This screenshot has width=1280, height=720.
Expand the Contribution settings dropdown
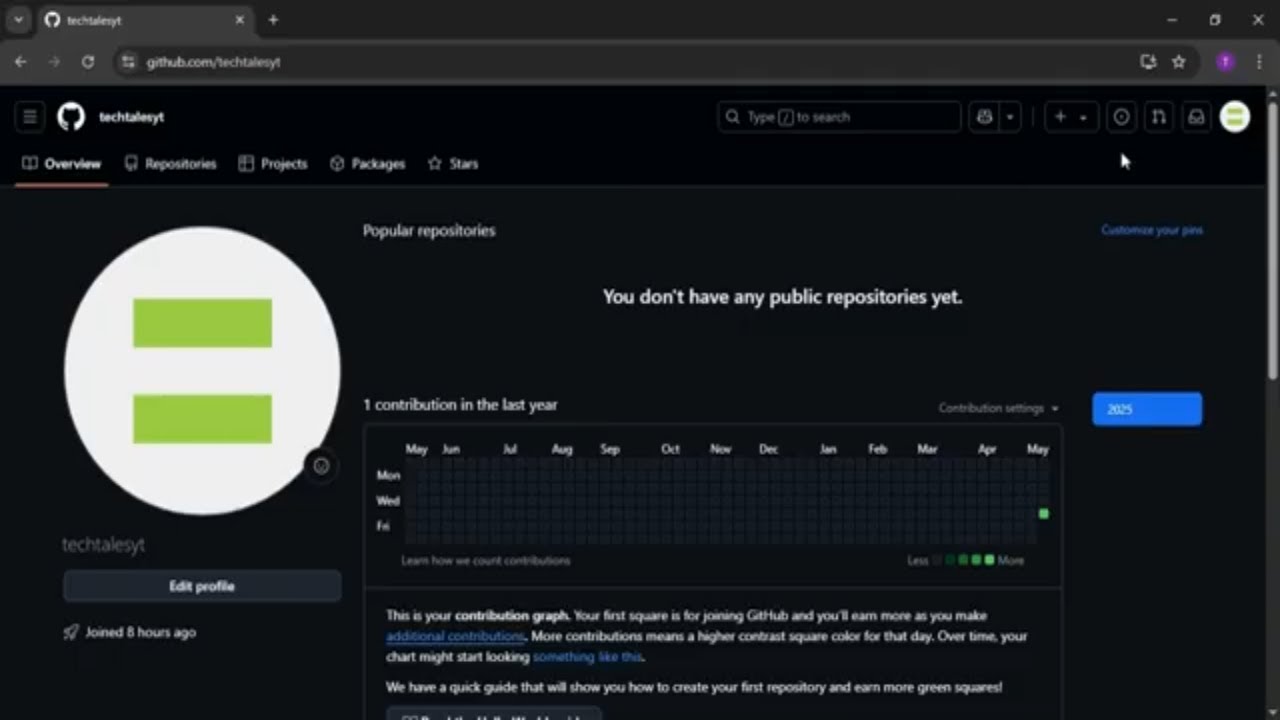click(x=998, y=408)
